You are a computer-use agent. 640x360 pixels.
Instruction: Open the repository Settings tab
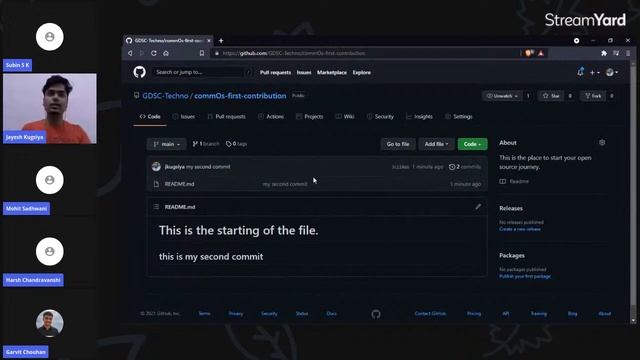click(x=458, y=117)
